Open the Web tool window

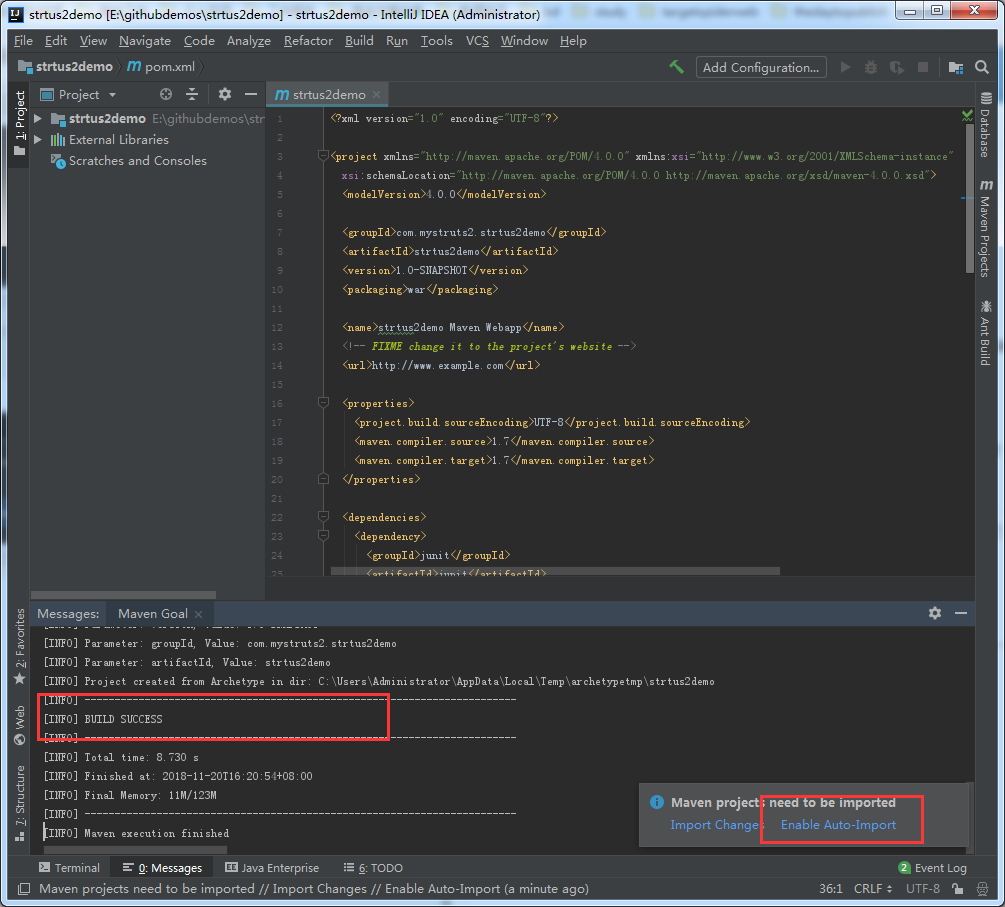20,725
